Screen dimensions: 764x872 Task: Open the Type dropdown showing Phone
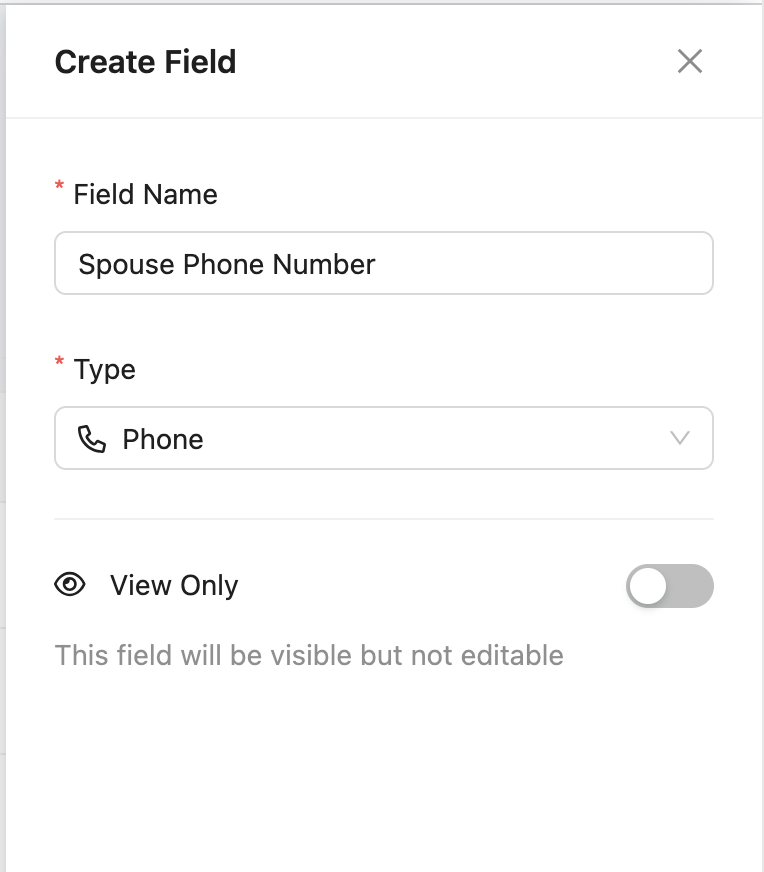(x=383, y=438)
